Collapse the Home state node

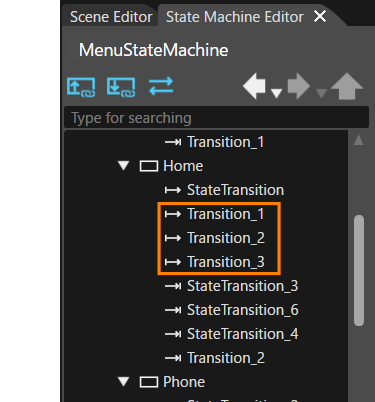pyautogui.click(x=124, y=166)
